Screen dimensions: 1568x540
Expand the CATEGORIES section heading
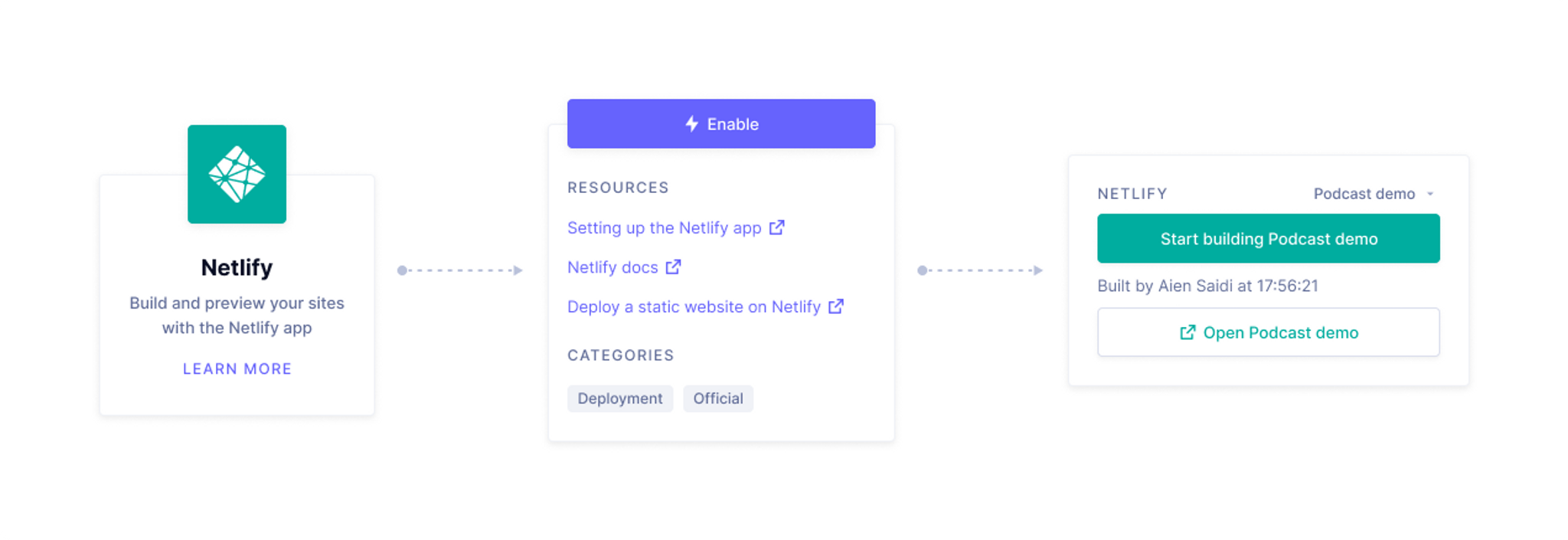tap(621, 355)
